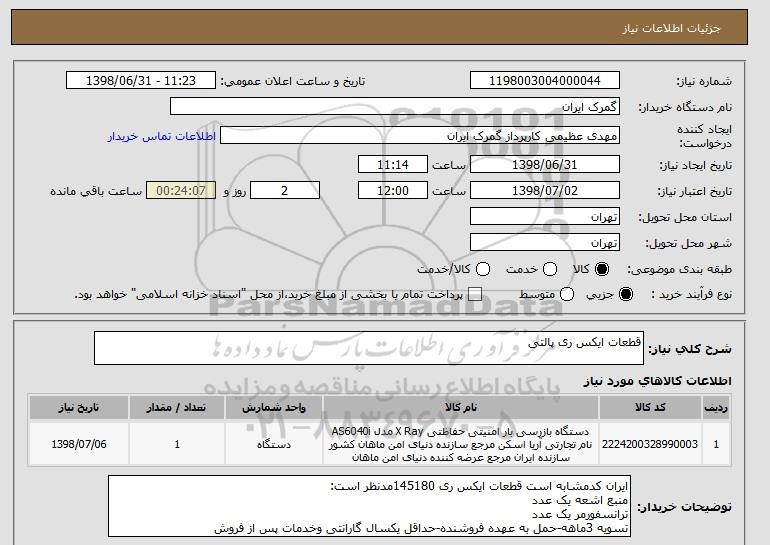Click the نام کالا column header
The width and height of the screenshot is (770, 545).
(x=461, y=408)
